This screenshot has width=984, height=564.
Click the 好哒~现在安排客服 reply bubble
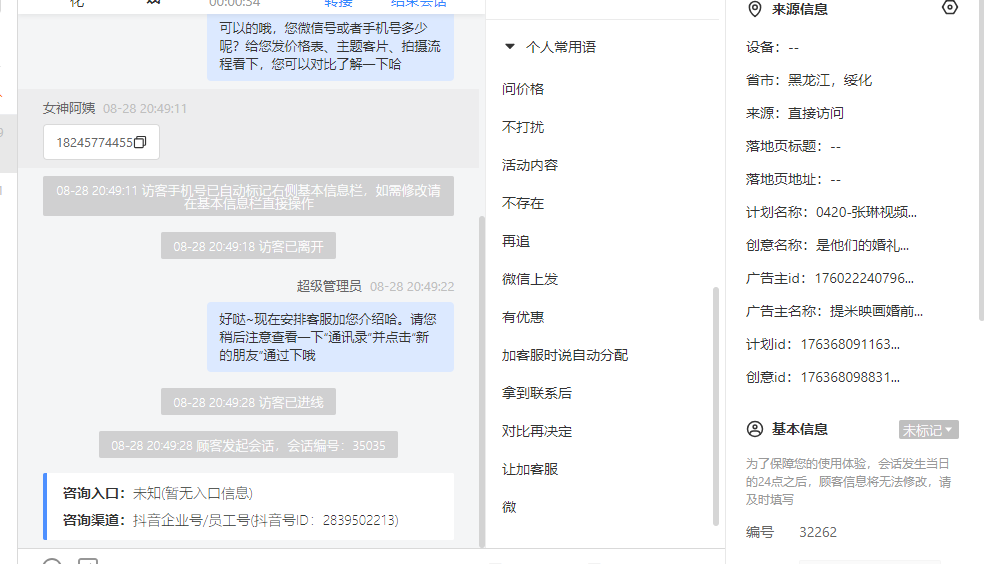tap(330, 337)
